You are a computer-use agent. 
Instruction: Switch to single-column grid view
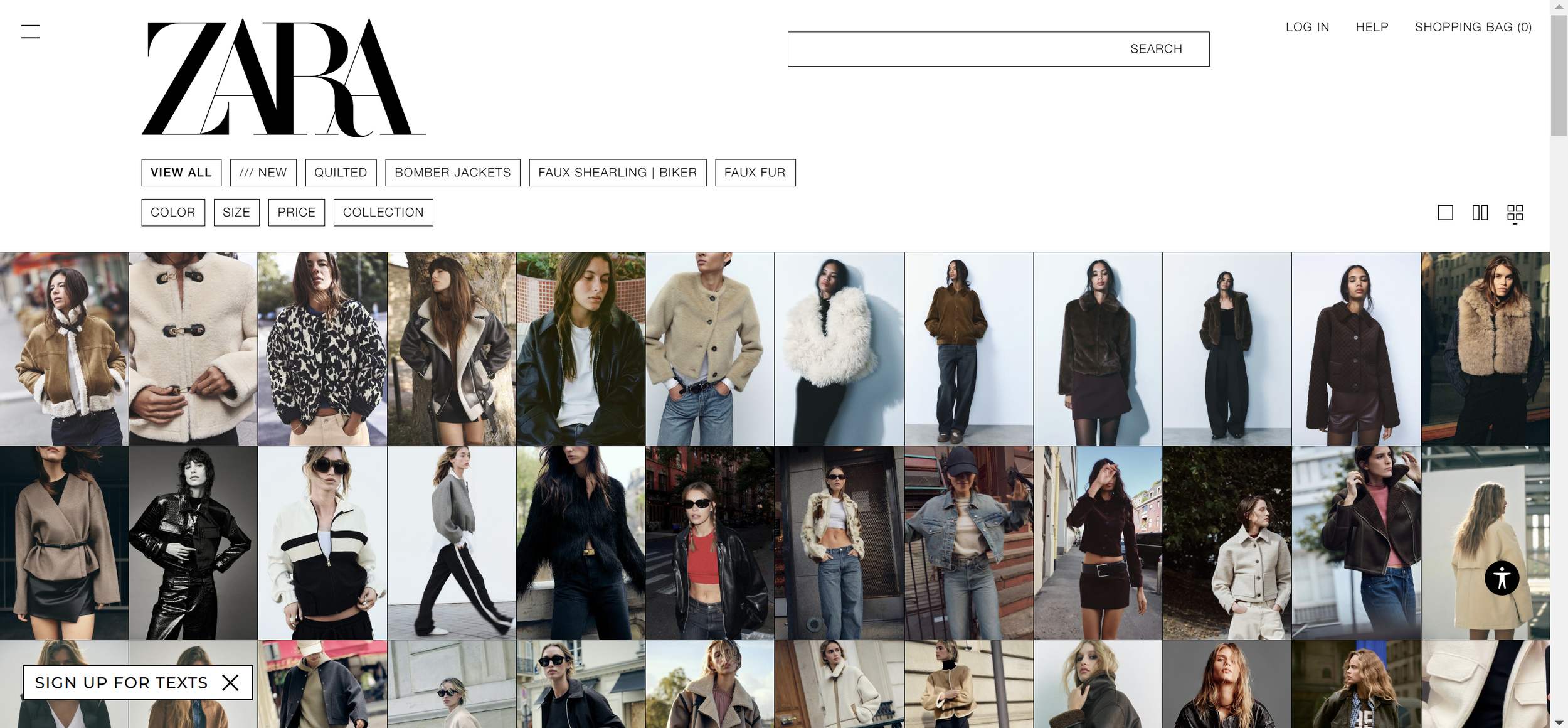pos(1445,213)
